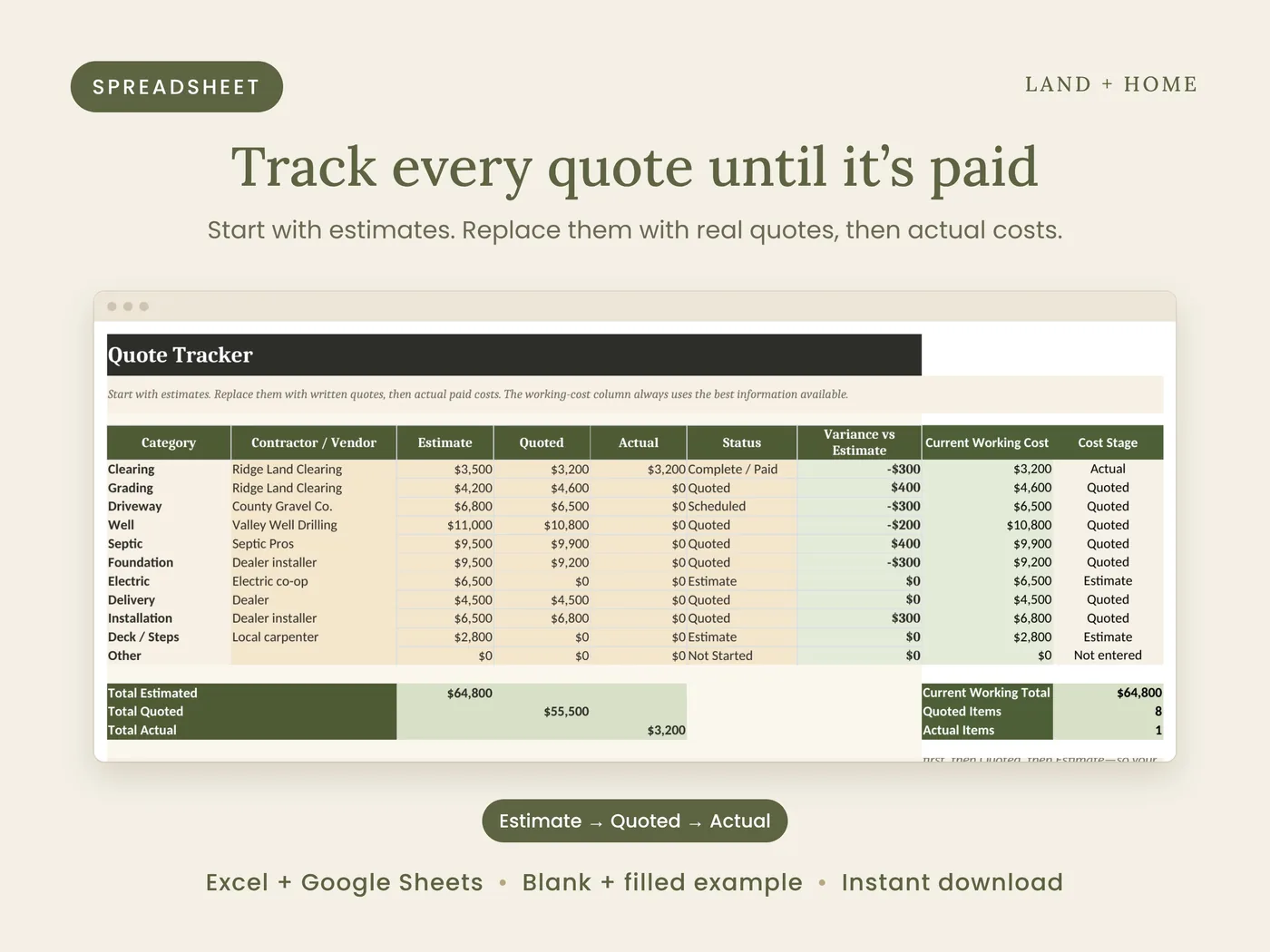Click the County Gravel Co. vendor cell
The image size is (1270, 952).
click(314, 506)
